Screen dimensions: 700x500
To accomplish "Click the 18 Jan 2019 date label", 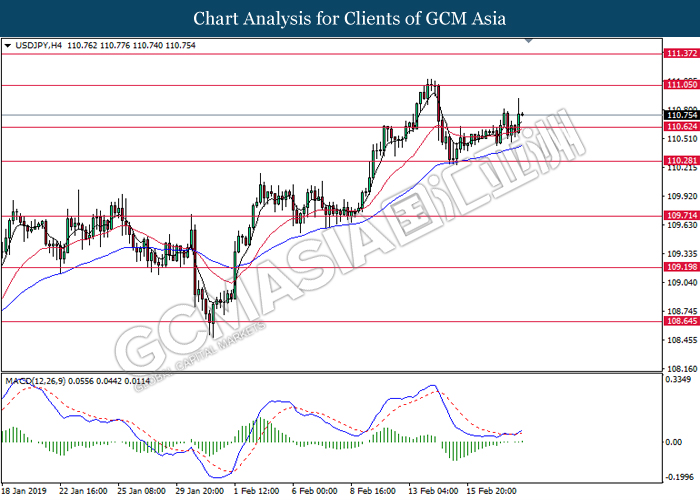I will (x=24, y=491).
